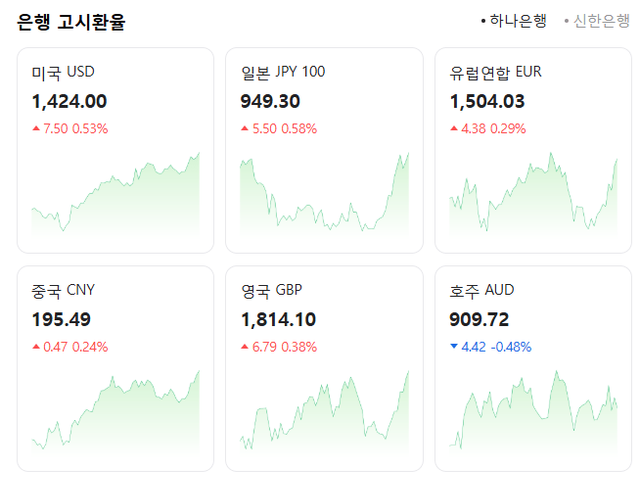Image resolution: width=640 pixels, height=477 pixels.
Task: Click the EUR rate value 1,504.03
Action: click(488, 101)
